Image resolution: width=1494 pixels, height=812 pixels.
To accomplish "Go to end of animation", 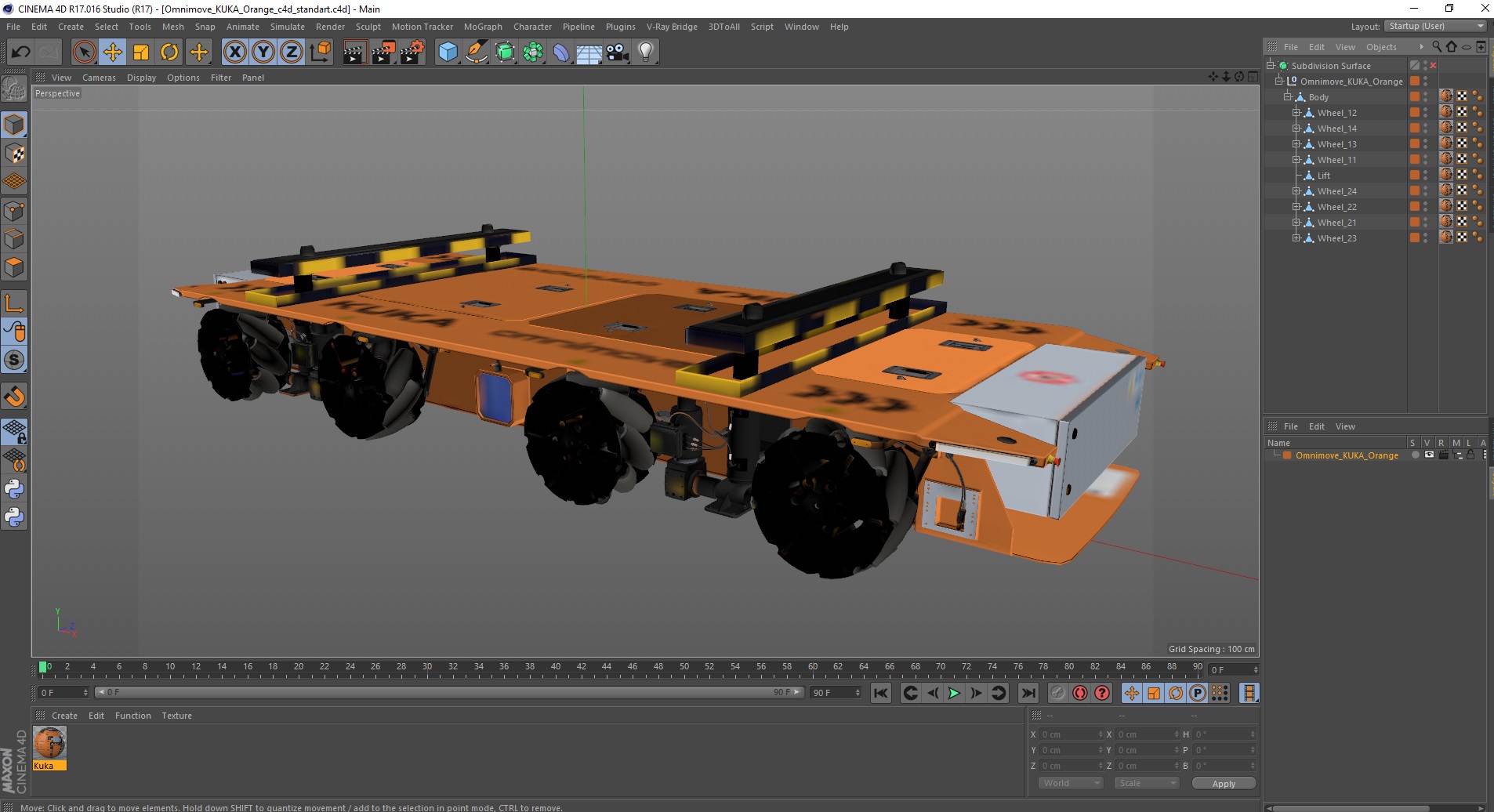I will coord(1028,693).
